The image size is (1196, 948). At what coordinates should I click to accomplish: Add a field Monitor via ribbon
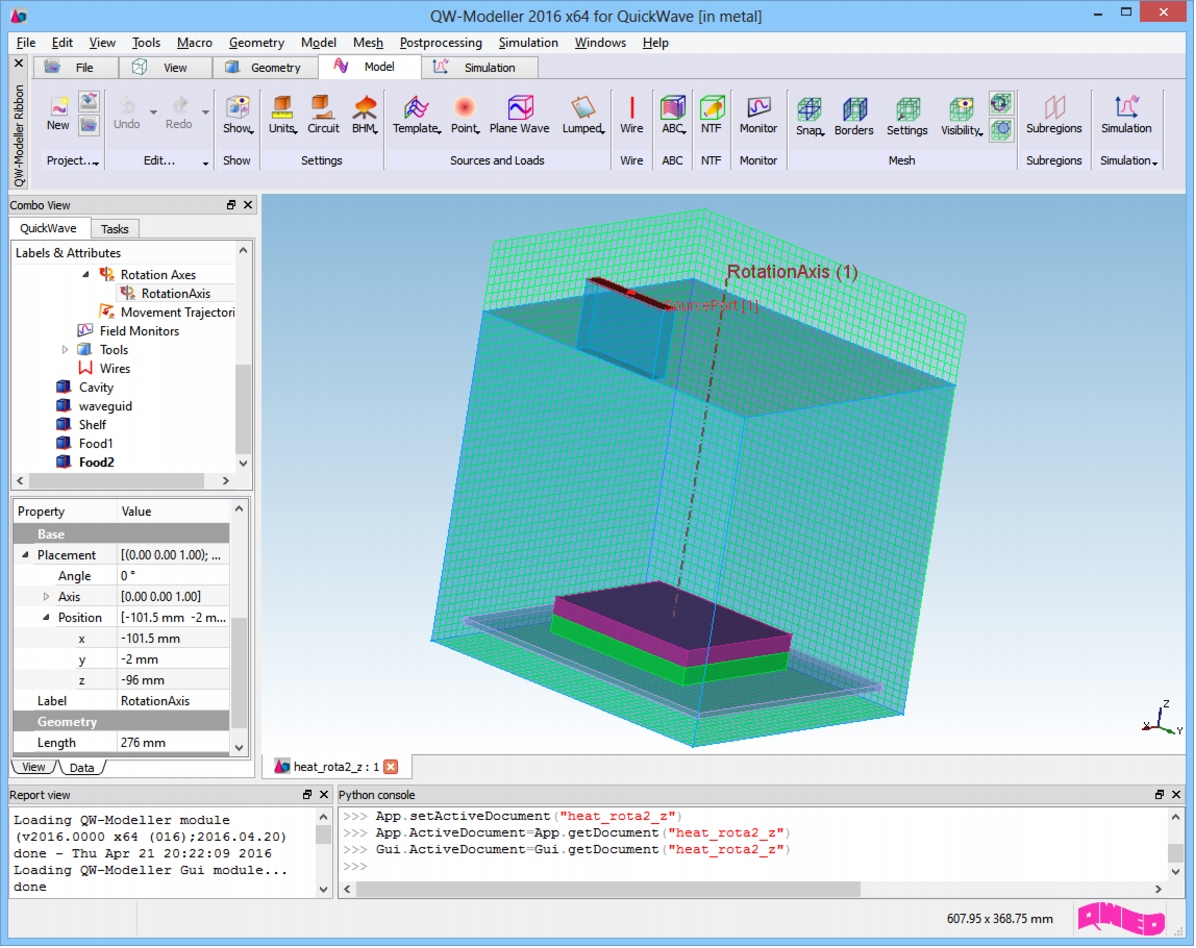click(x=758, y=115)
